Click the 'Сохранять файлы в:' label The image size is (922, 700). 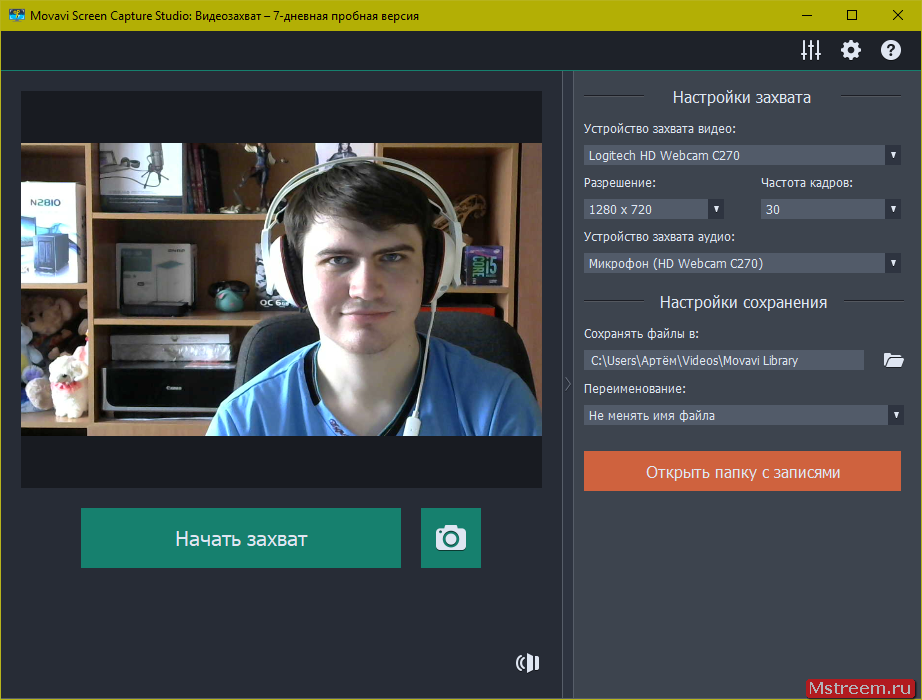click(642, 334)
